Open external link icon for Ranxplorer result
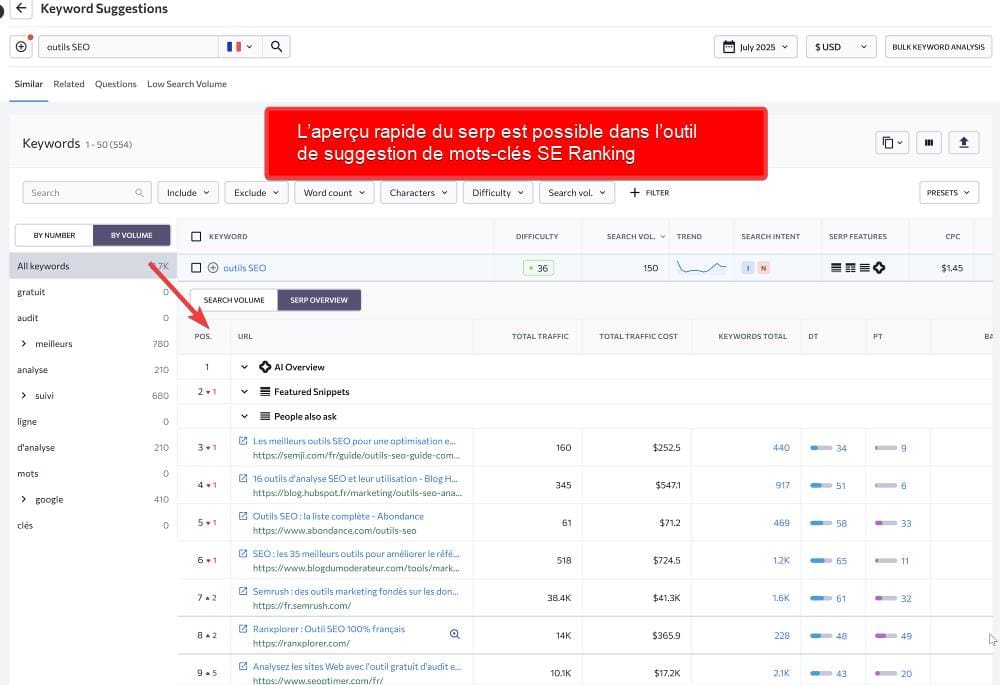1000x685 pixels. coord(243,629)
